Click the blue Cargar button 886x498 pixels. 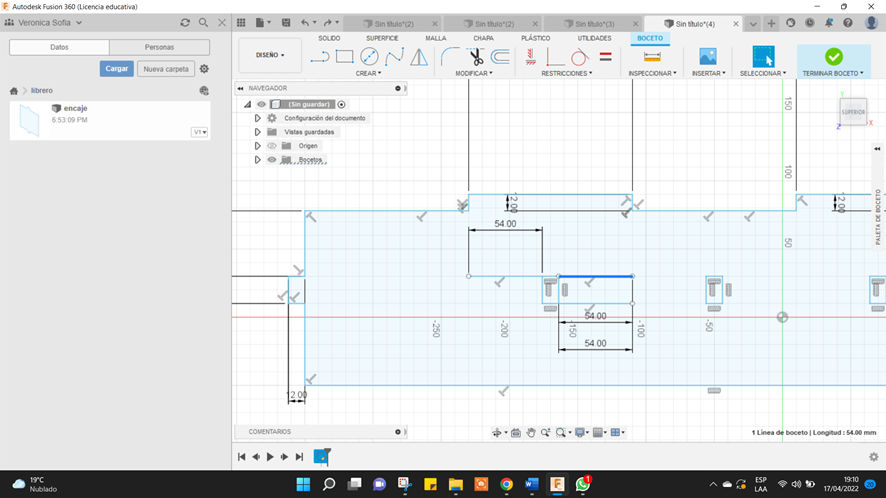[117, 69]
